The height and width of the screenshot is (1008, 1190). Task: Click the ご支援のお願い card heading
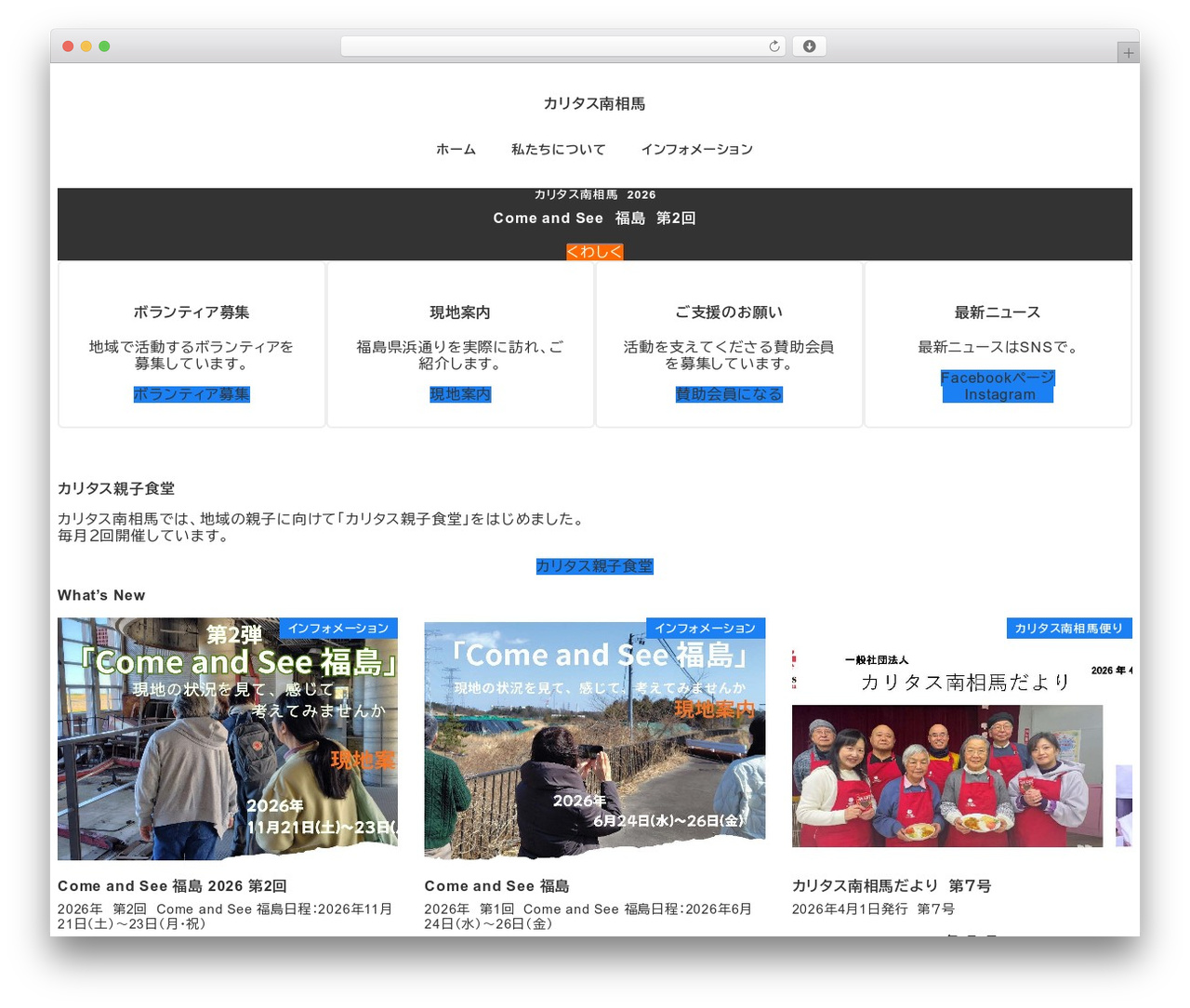point(729,312)
